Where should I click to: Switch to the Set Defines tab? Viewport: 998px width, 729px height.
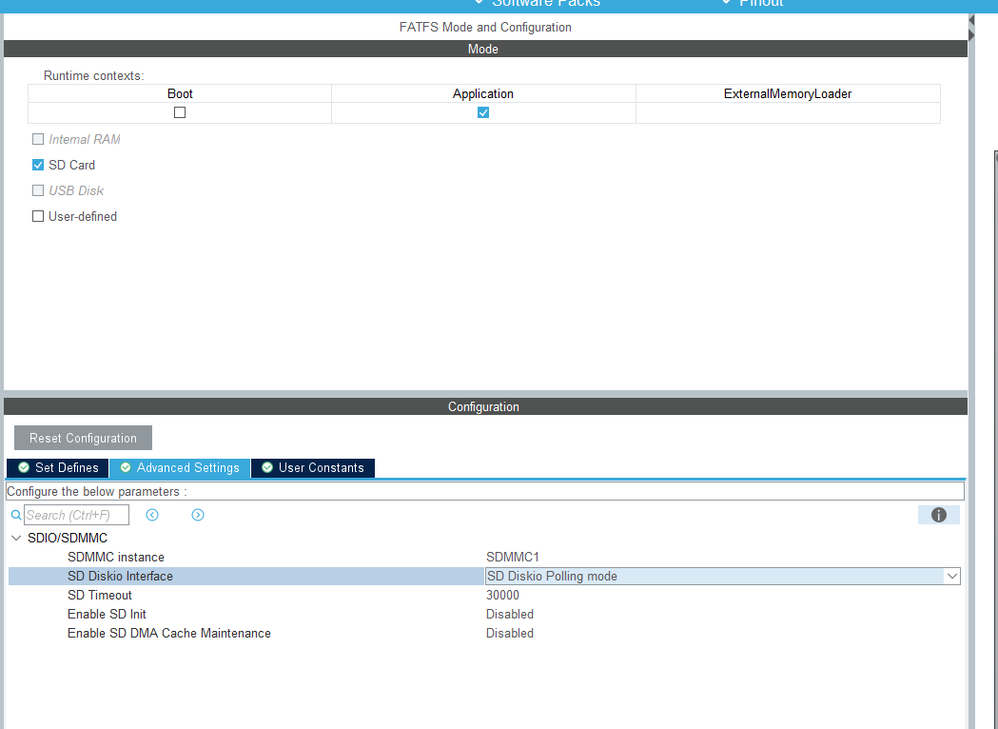58,468
